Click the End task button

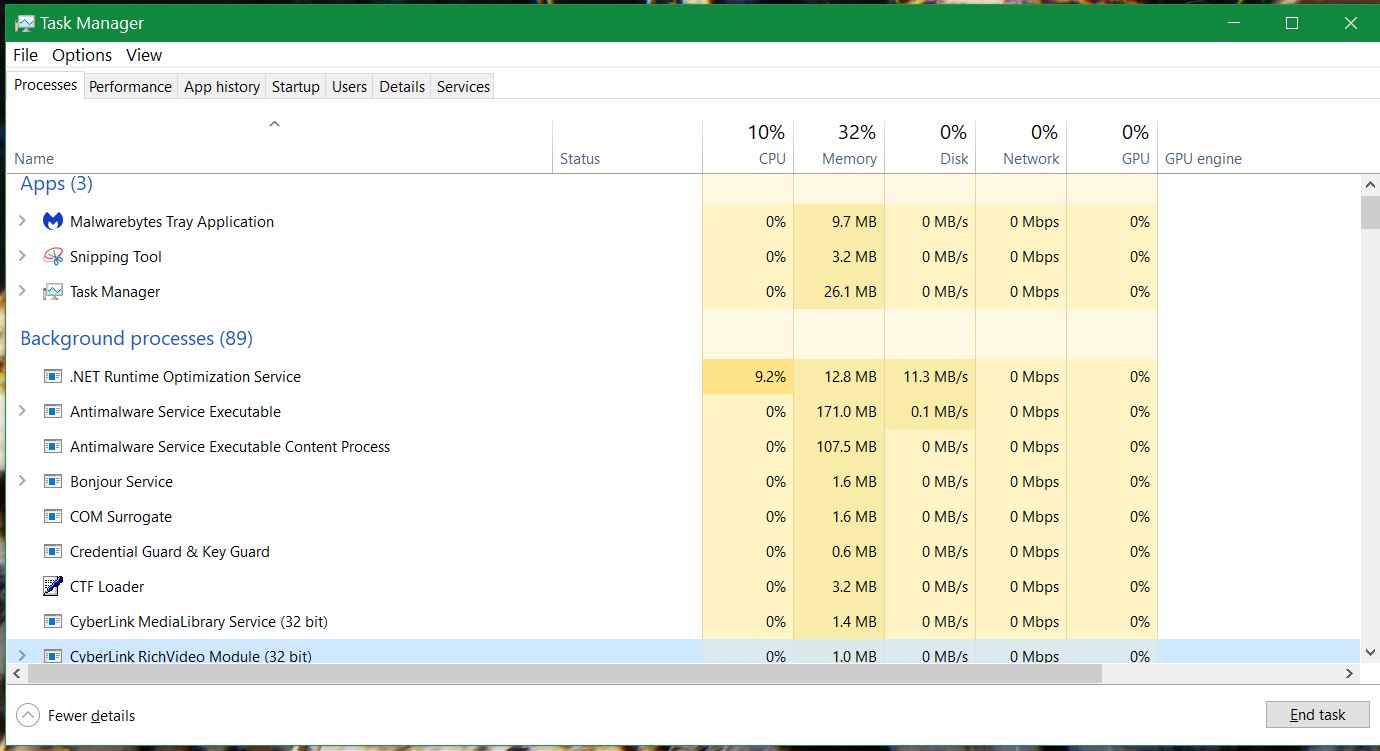tap(1317, 715)
